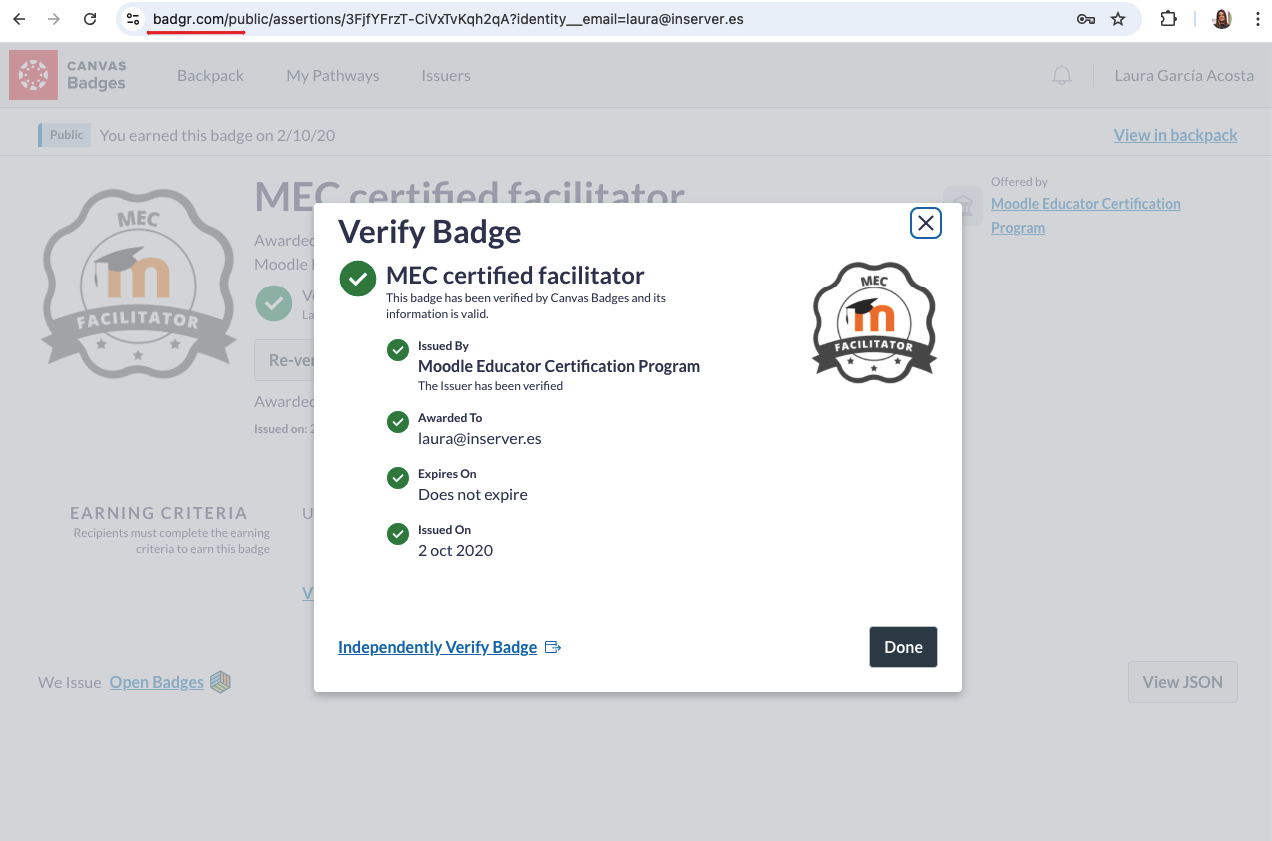Open the Issuers tab
Image resolution: width=1272 pixels, height=841 pixels.
[446, 75]
